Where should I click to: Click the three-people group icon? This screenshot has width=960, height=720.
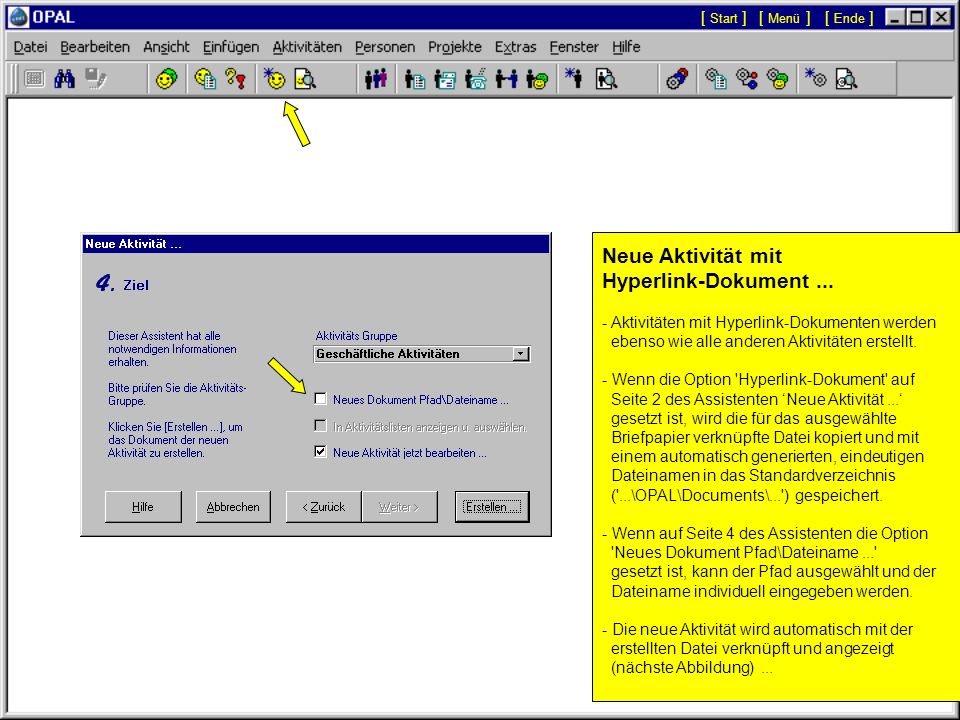point(375,78)
